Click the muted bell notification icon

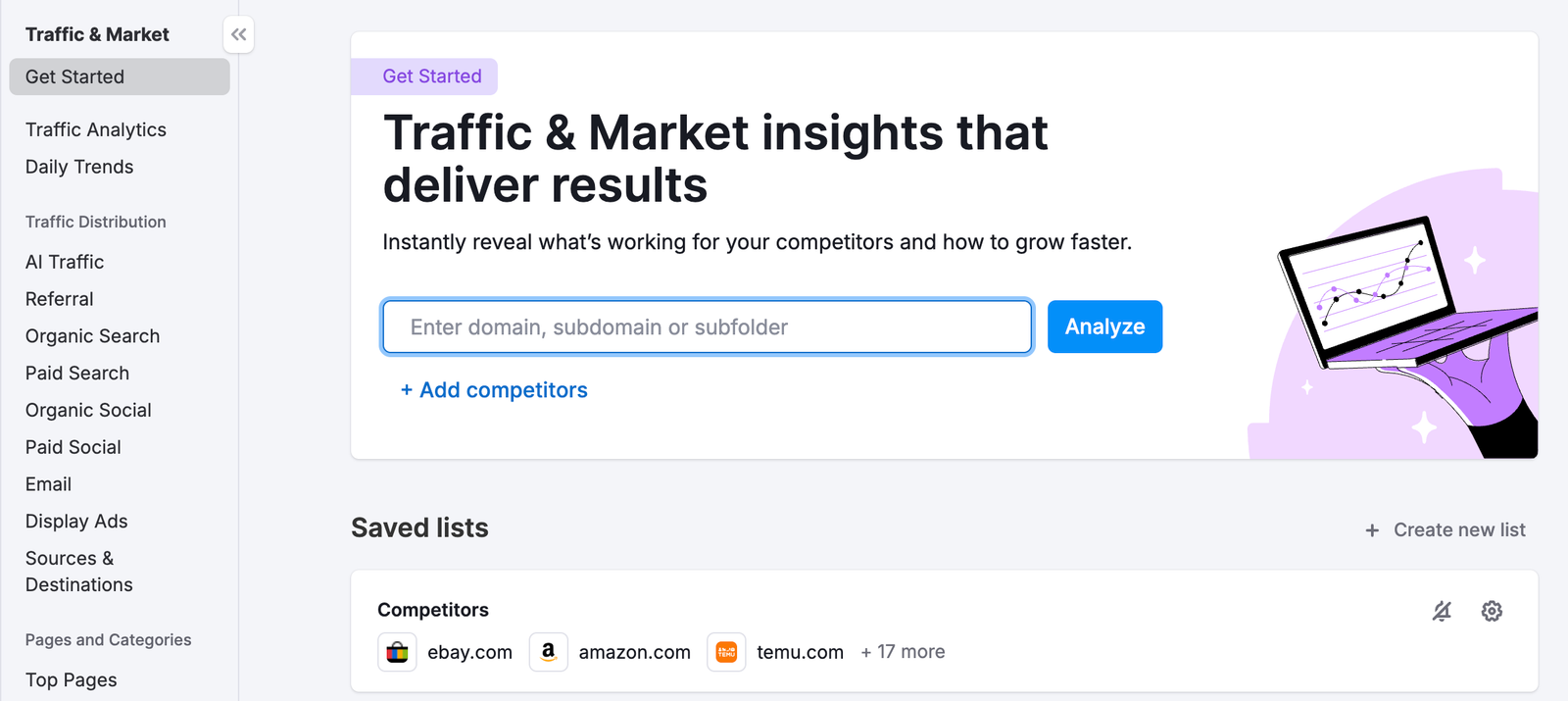coord(1442,612)
